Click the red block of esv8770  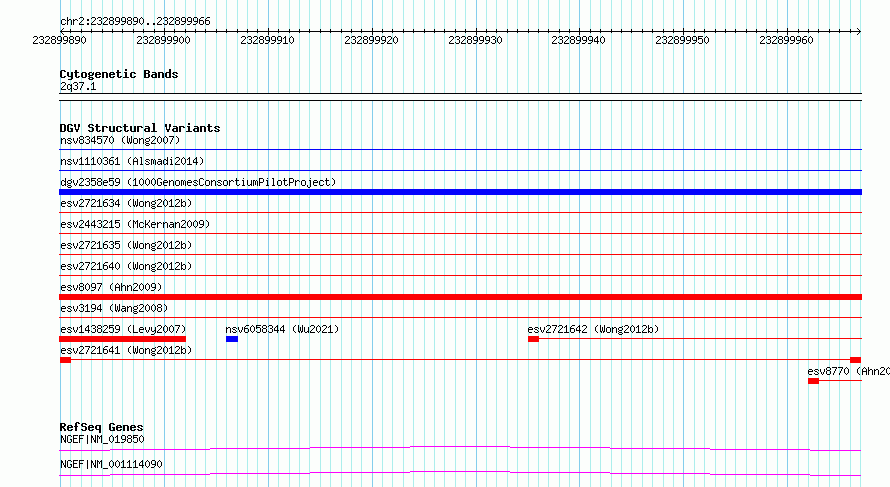pyautogui.click(x=813, y=381)
